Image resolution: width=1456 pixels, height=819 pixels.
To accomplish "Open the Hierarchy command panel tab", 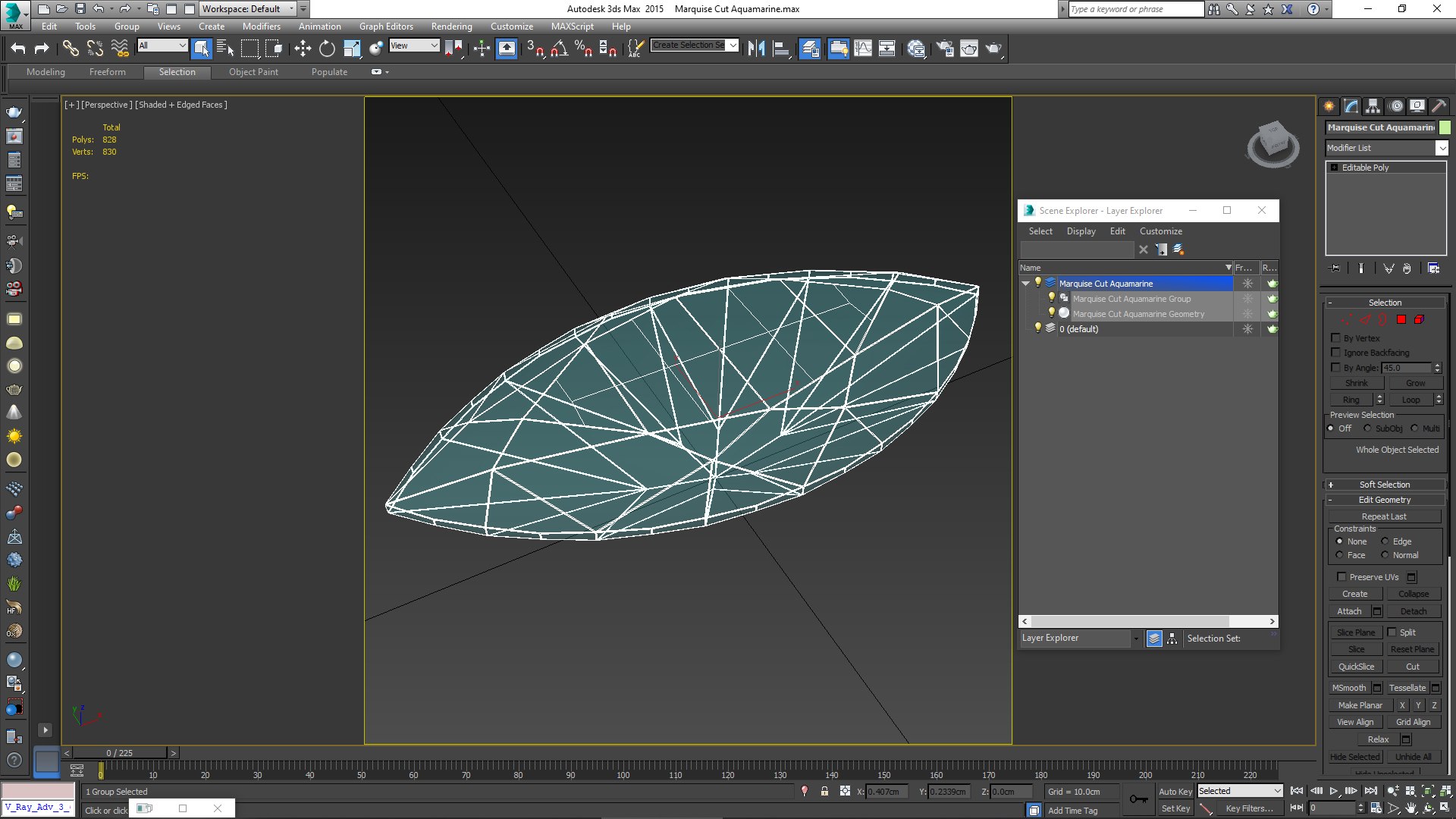I will point(1373,106).
